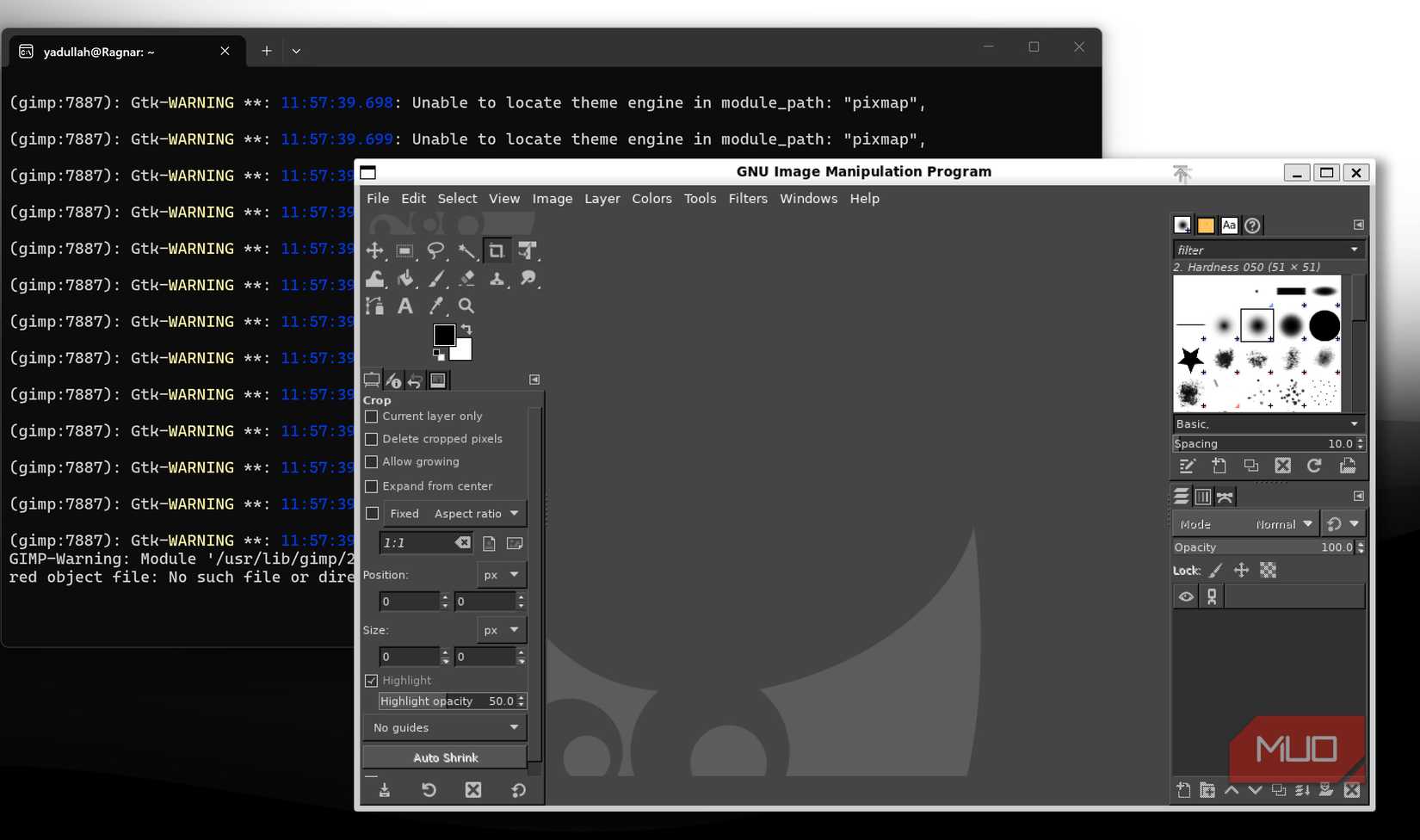The width and height of the screenshot is (1420, 840).
Task: Click the Edit this brush icon
Action: point(1187,466)
